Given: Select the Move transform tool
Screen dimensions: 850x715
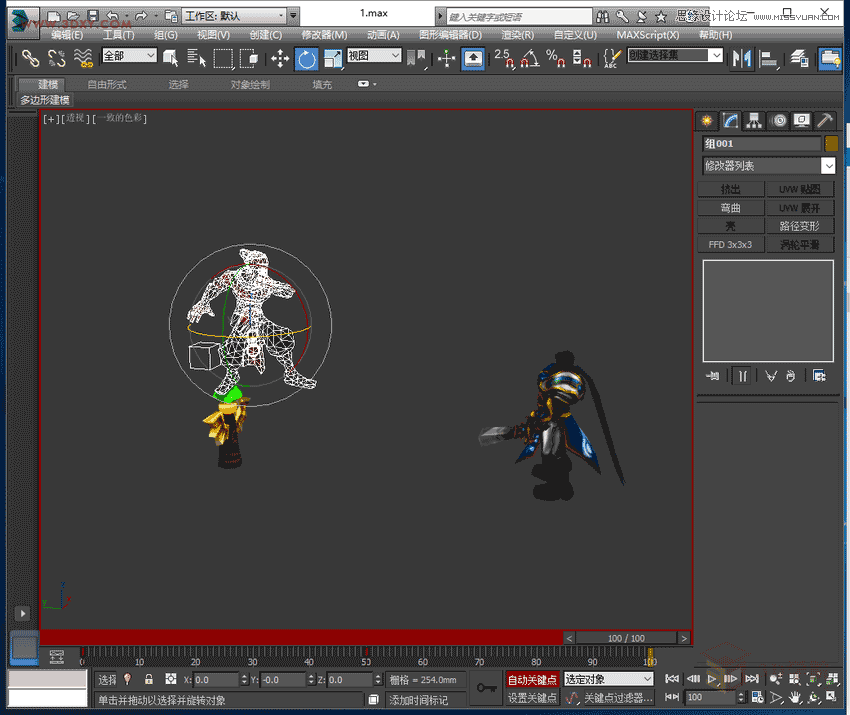Looking at the screenshot, I should (x=281, y=59).
